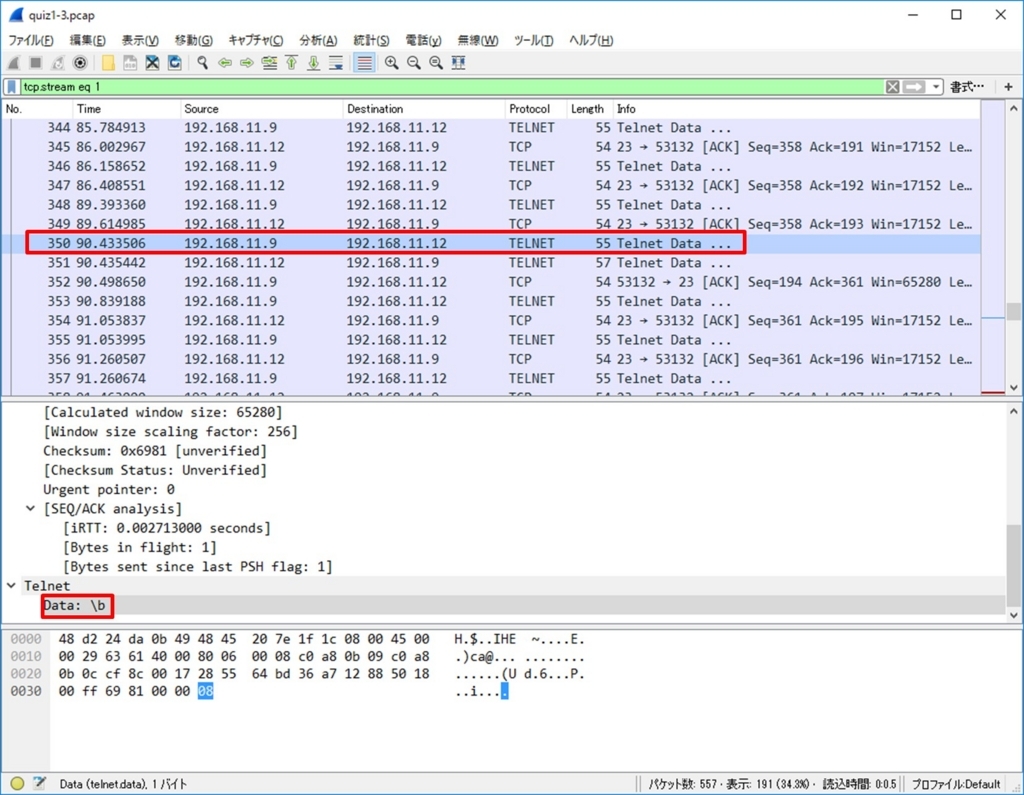Open the ヘルプ(H) menu

[x=590, y=41]
